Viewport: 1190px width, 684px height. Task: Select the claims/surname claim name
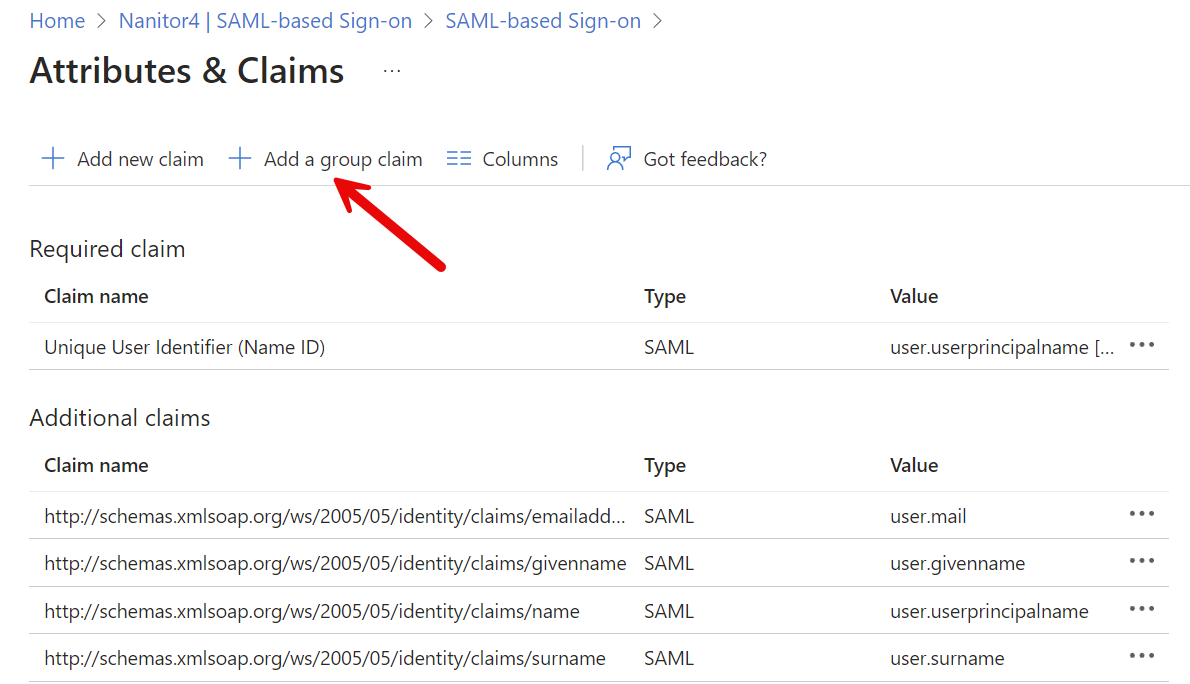pos(325,658)
